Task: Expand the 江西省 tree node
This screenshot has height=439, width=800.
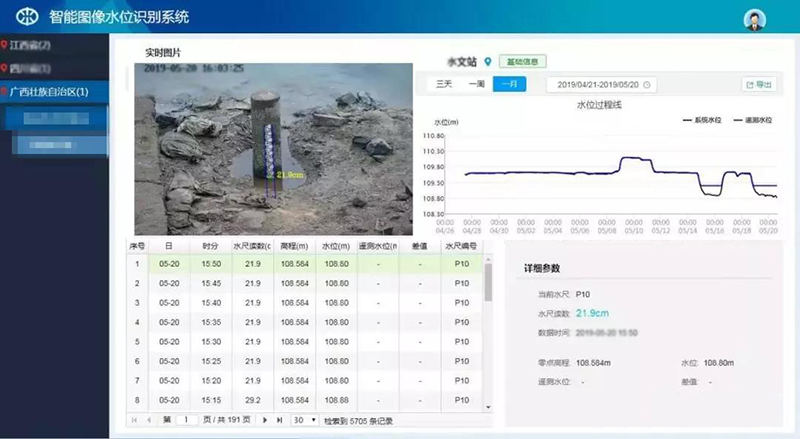Action: 30,45
